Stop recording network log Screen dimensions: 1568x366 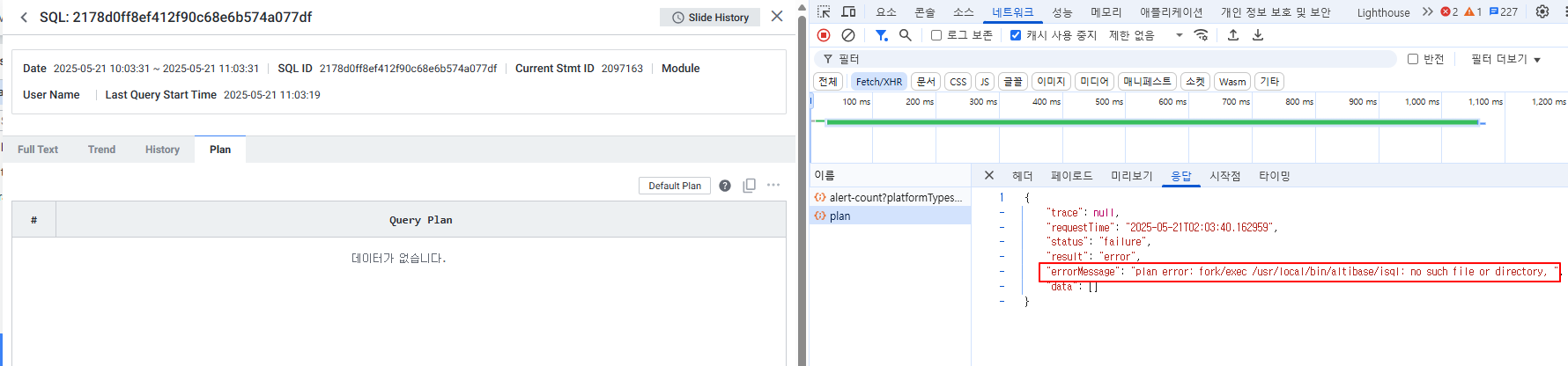(824, 35)
